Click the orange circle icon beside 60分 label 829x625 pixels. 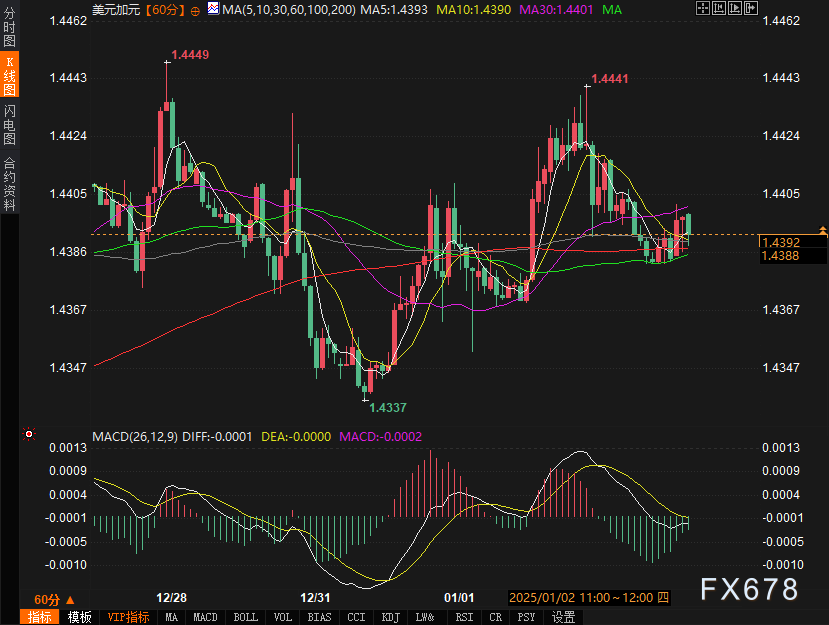coord(195,11)
